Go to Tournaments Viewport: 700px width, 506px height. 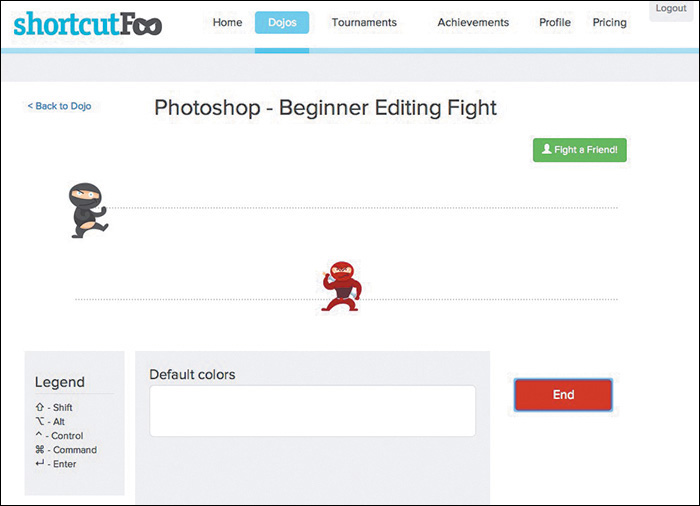point(364,23)
